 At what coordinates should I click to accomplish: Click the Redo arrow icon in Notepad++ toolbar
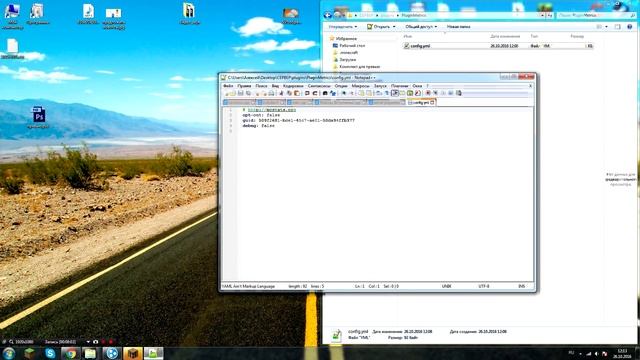(x=315, y=93)
